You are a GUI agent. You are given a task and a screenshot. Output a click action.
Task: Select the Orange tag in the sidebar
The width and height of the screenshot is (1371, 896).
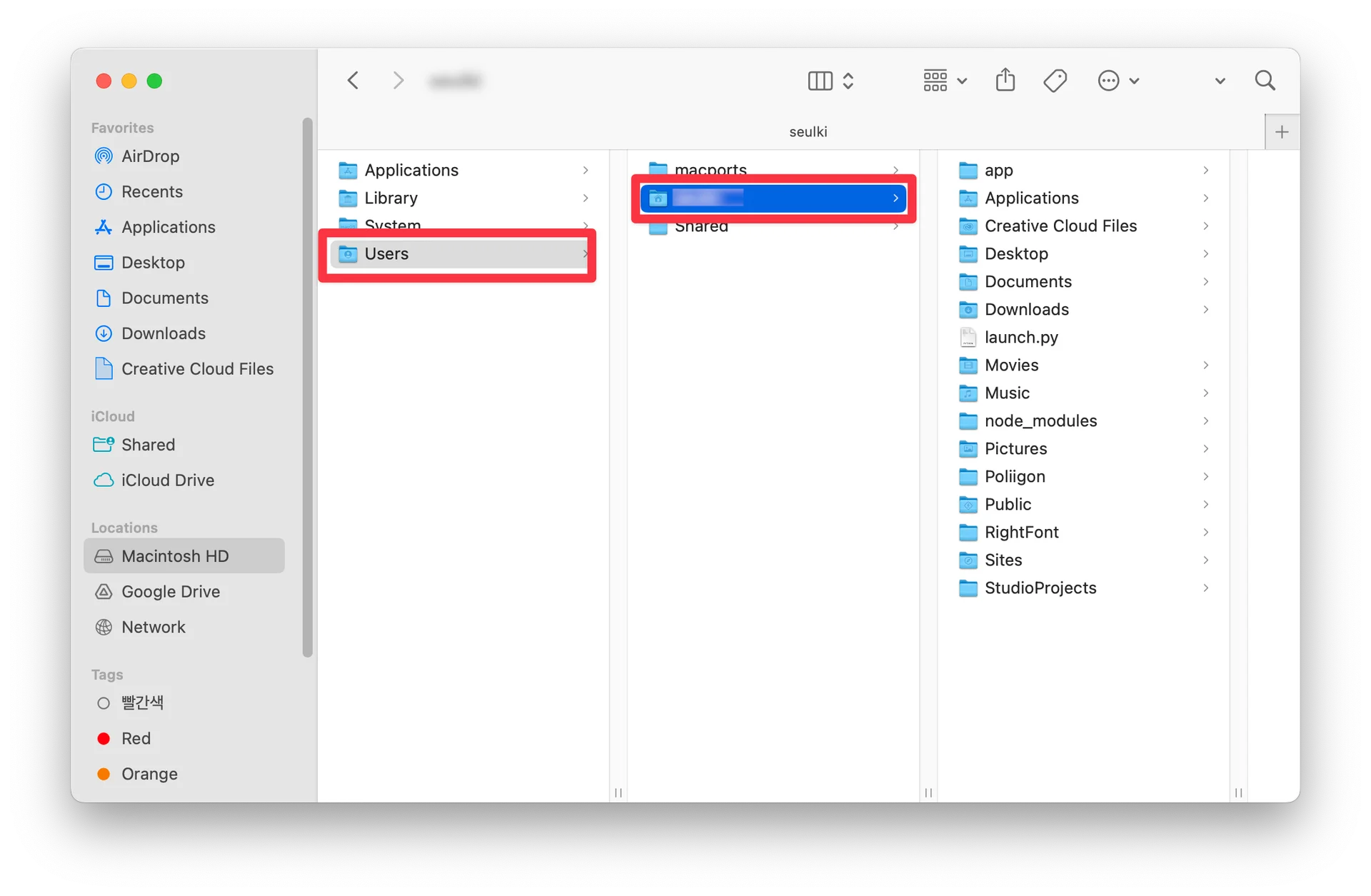[149, 774]
